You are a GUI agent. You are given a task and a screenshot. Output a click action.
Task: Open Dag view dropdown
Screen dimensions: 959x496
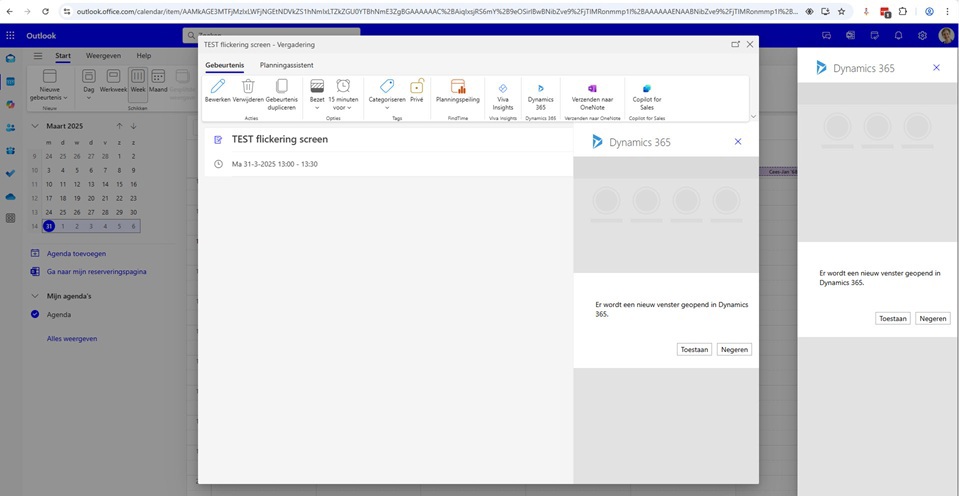tap(89, 85)
